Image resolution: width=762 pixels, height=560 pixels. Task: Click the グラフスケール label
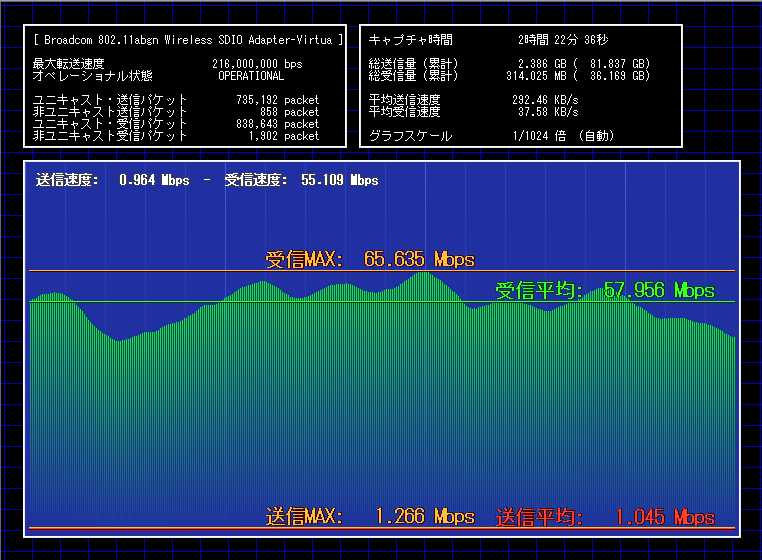pos(411,136)
